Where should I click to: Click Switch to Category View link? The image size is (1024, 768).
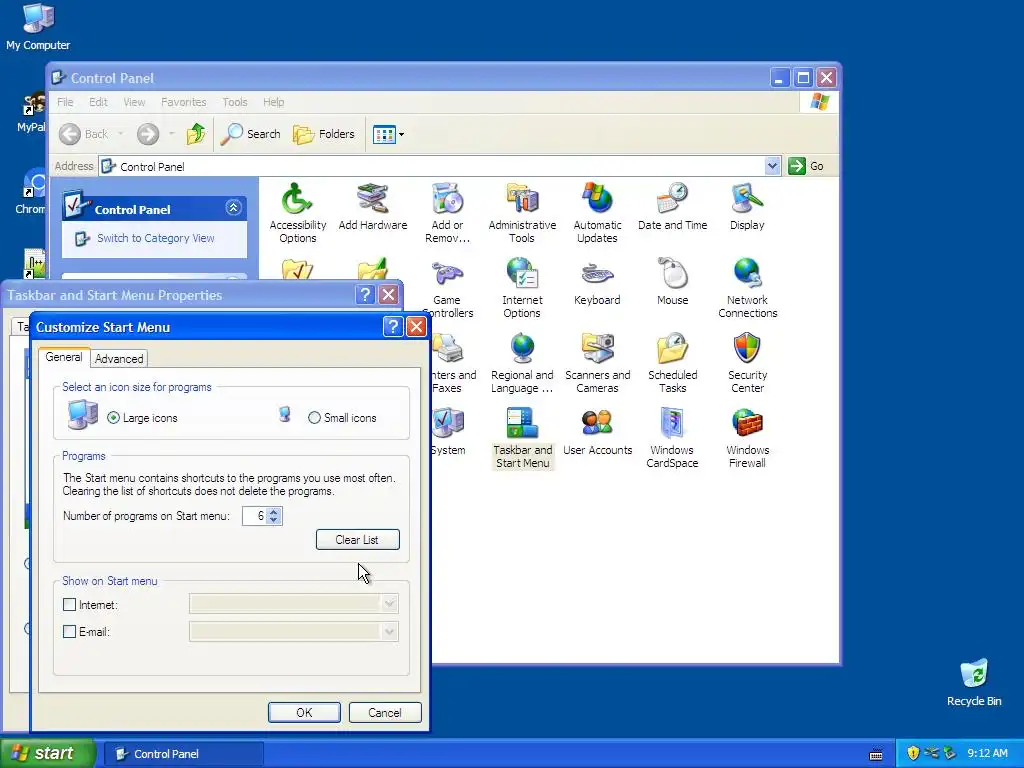pyautogui.click(x=155, y=238)
